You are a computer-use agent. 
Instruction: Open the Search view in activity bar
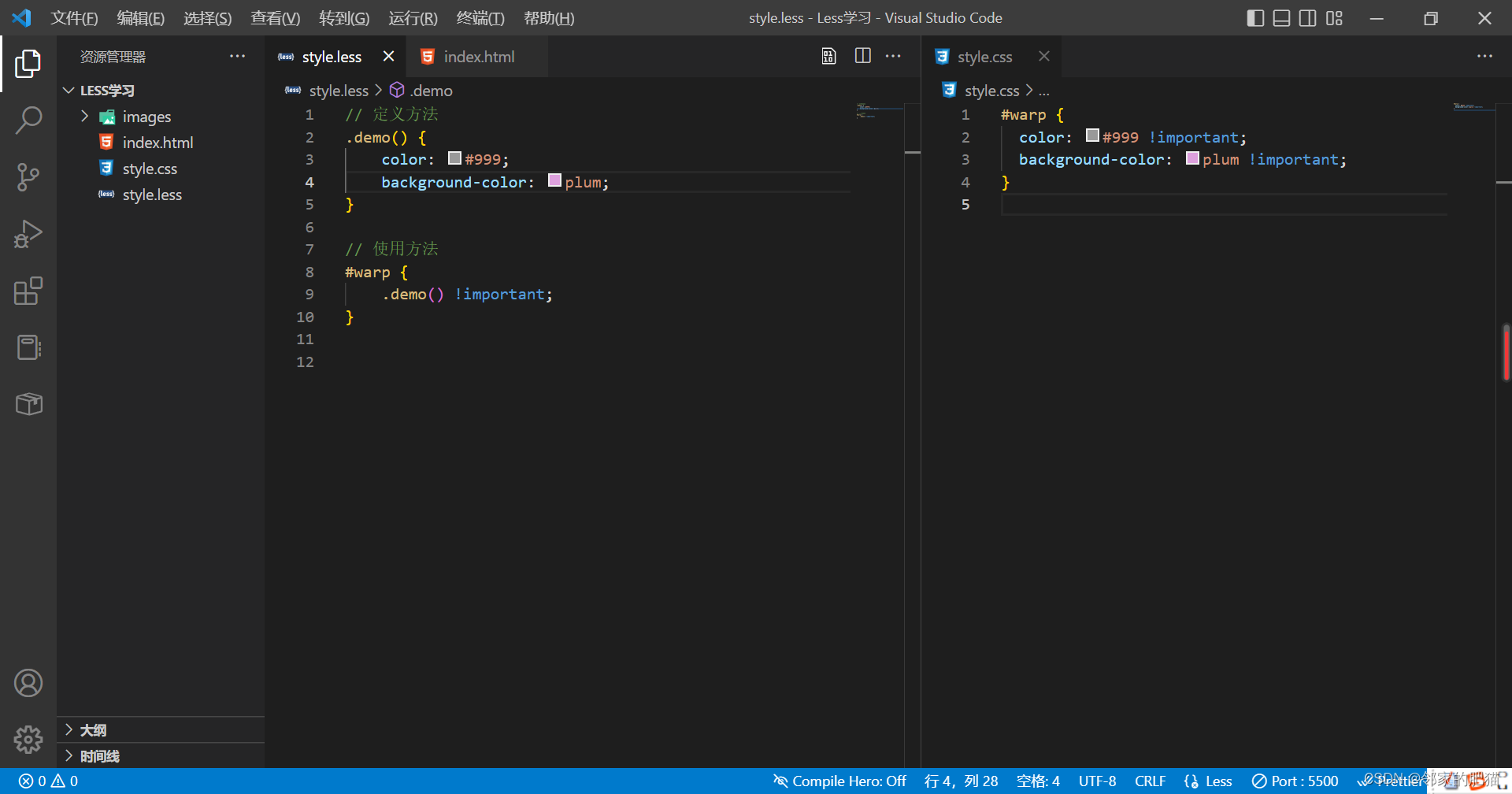point(28,121)
